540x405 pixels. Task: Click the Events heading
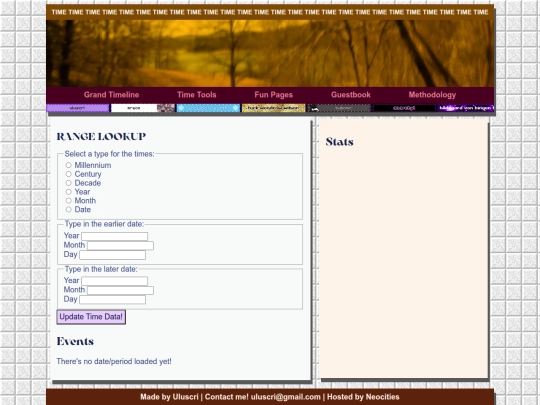click(75, 341)
